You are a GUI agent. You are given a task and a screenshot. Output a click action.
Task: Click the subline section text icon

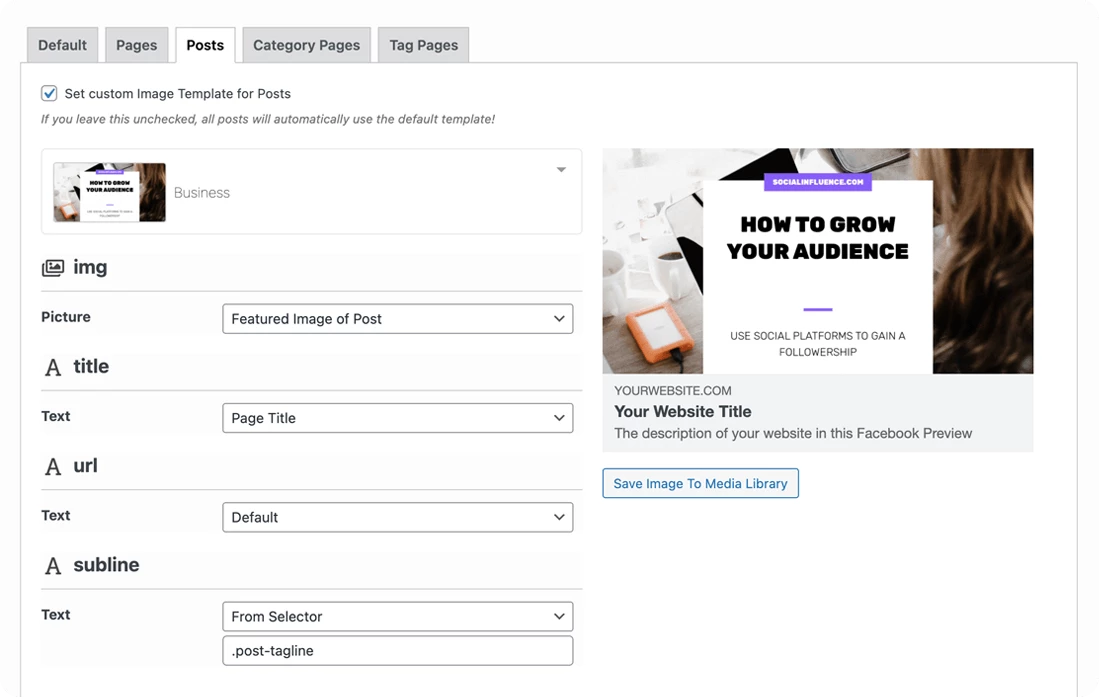[53, 566]
